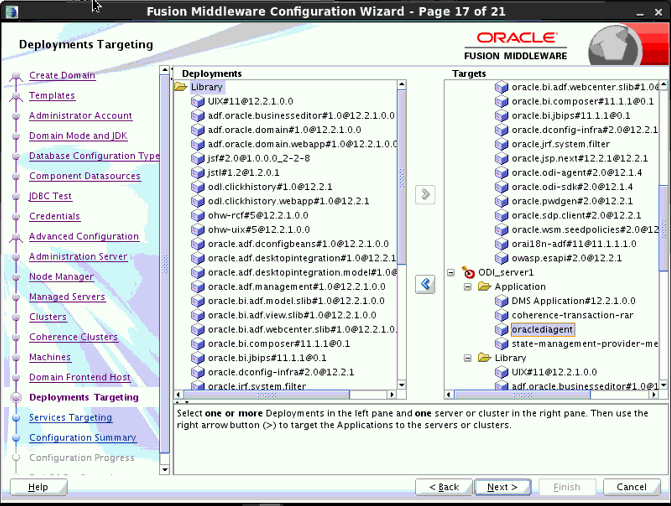Open Node Manager step
The image size is (671, 506).
pos(61,277)
